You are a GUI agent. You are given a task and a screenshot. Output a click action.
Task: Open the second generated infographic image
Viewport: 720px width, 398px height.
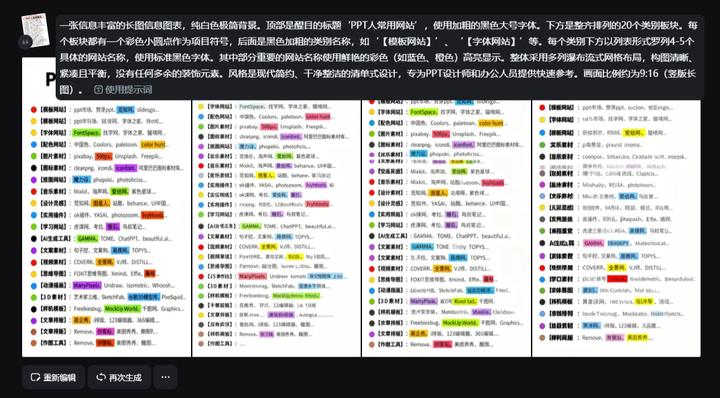pyautogui.click(x=276, y=228)
